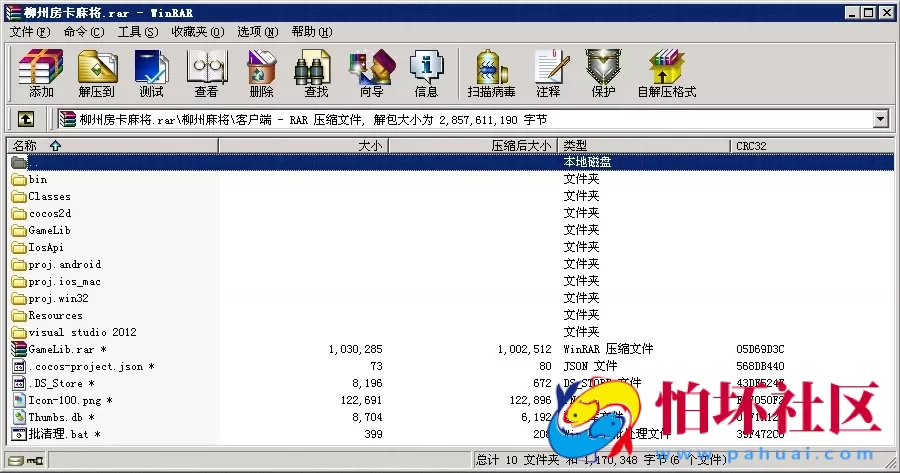This screenshot has height=473, width=900.
Task: Open the 收藏夹(O) menu
Action: point(198,32)
